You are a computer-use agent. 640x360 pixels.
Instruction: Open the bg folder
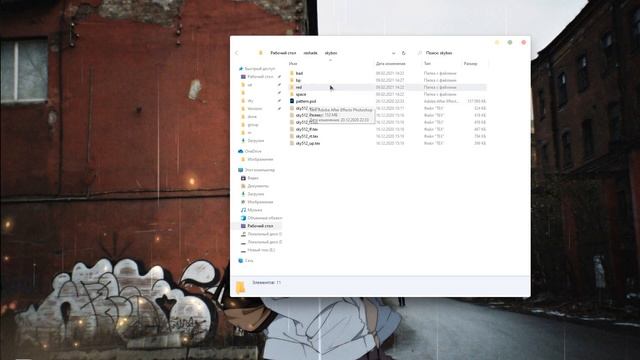tap(298, 80)
